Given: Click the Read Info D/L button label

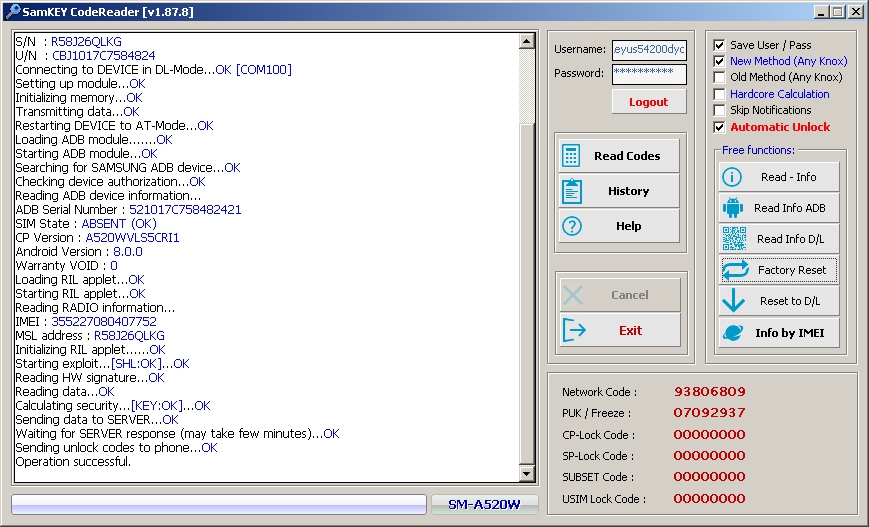Looking at the screenshot, I should tap(790, 239).
